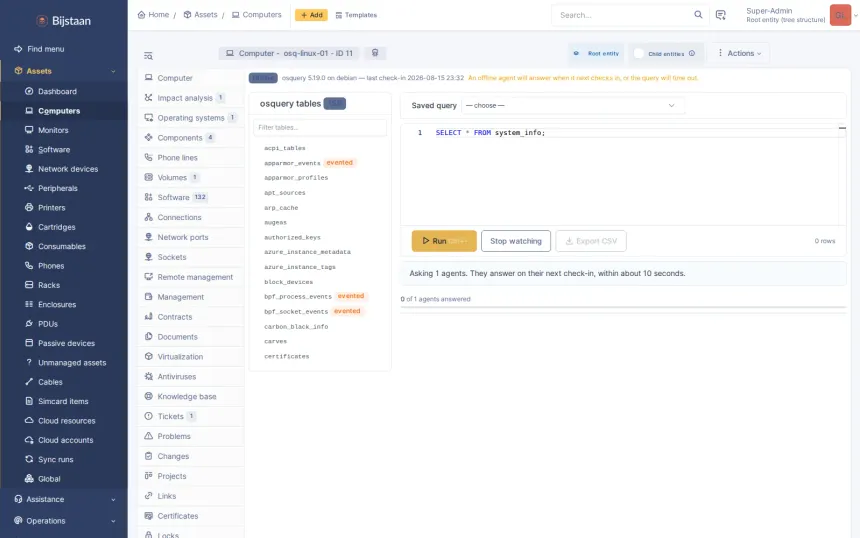
Task: Open the Remote management tab
Action: click(x=191, y=277)
